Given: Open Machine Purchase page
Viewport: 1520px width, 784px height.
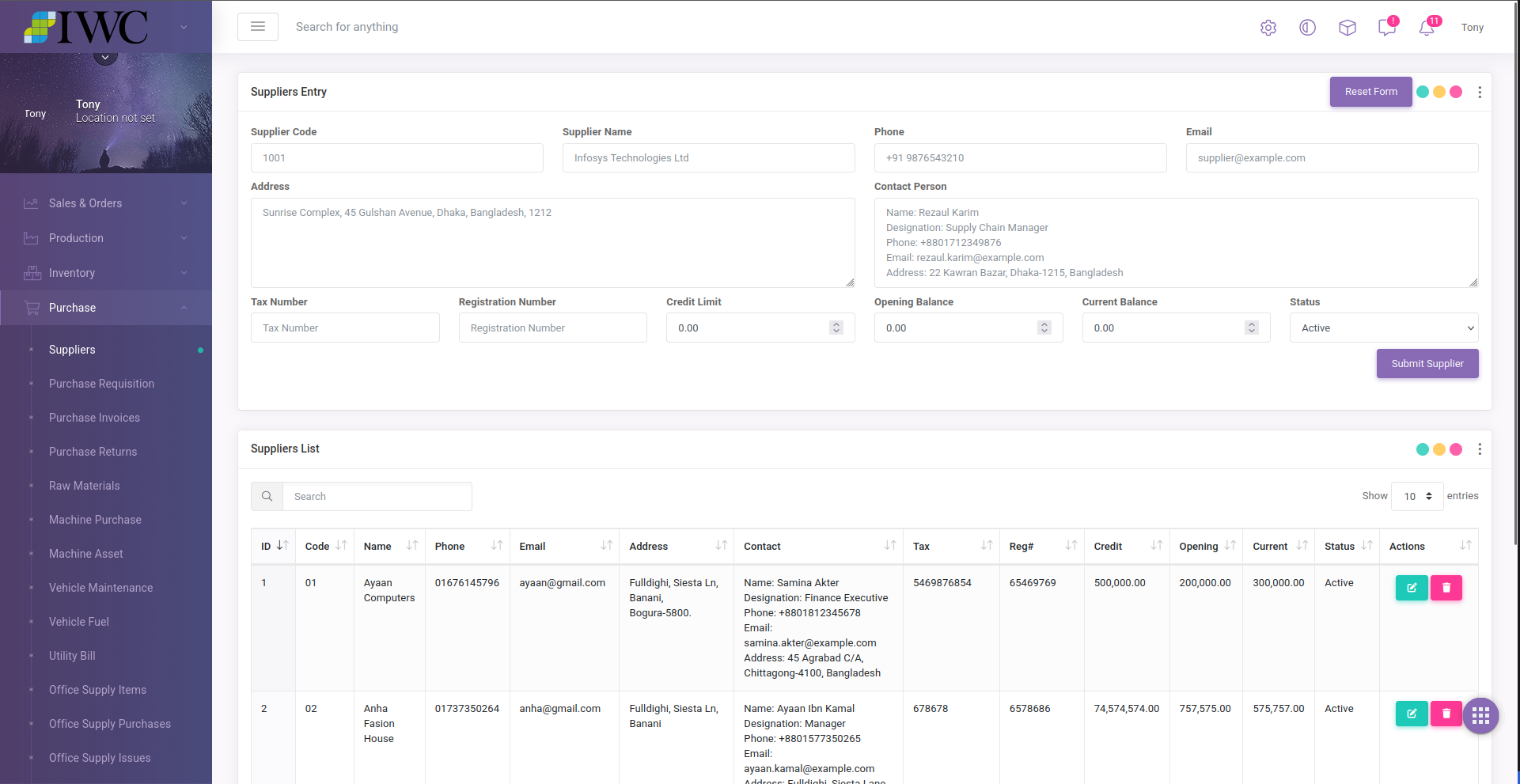Looking at the screenshot, I should (95, 520).
